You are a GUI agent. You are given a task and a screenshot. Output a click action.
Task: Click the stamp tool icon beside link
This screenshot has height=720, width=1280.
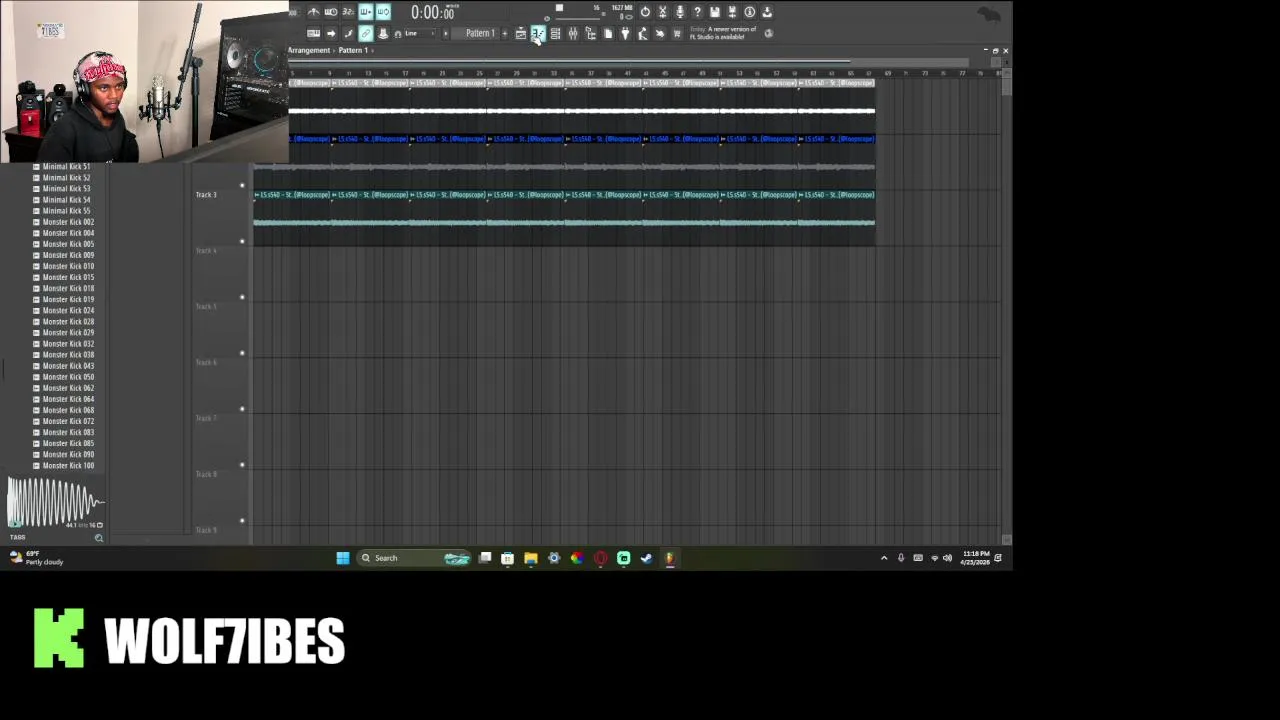point(383,33)
